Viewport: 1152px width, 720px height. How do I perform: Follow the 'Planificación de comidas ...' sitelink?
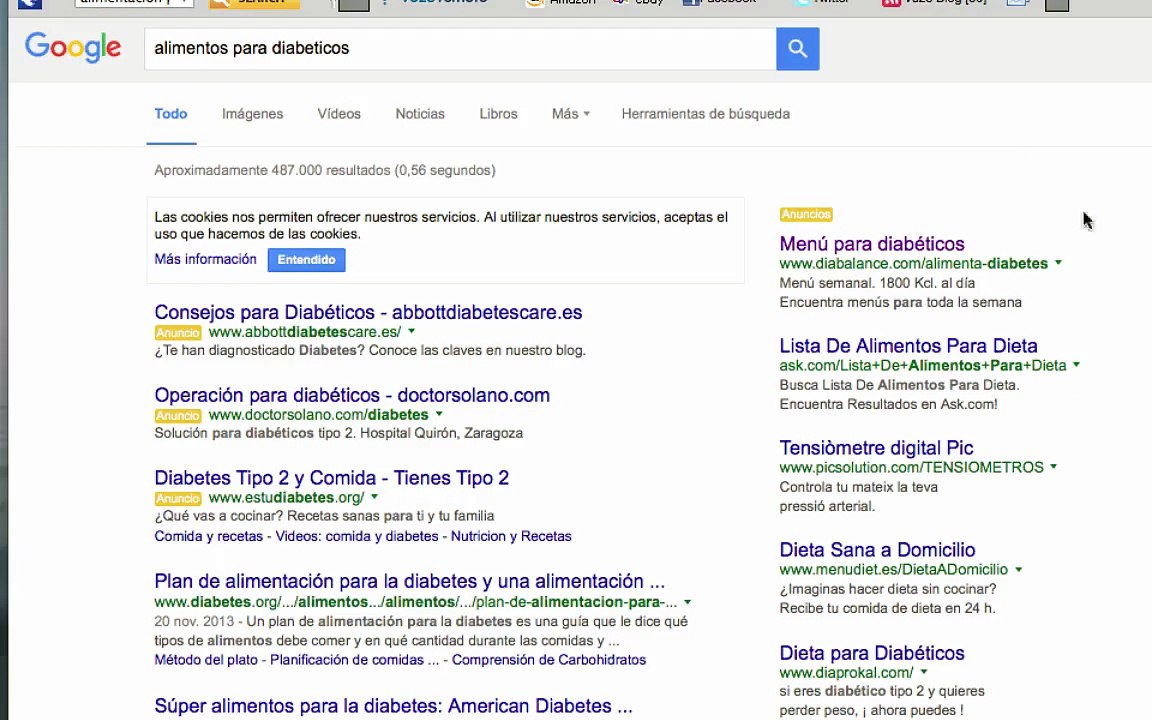[354, 660]
